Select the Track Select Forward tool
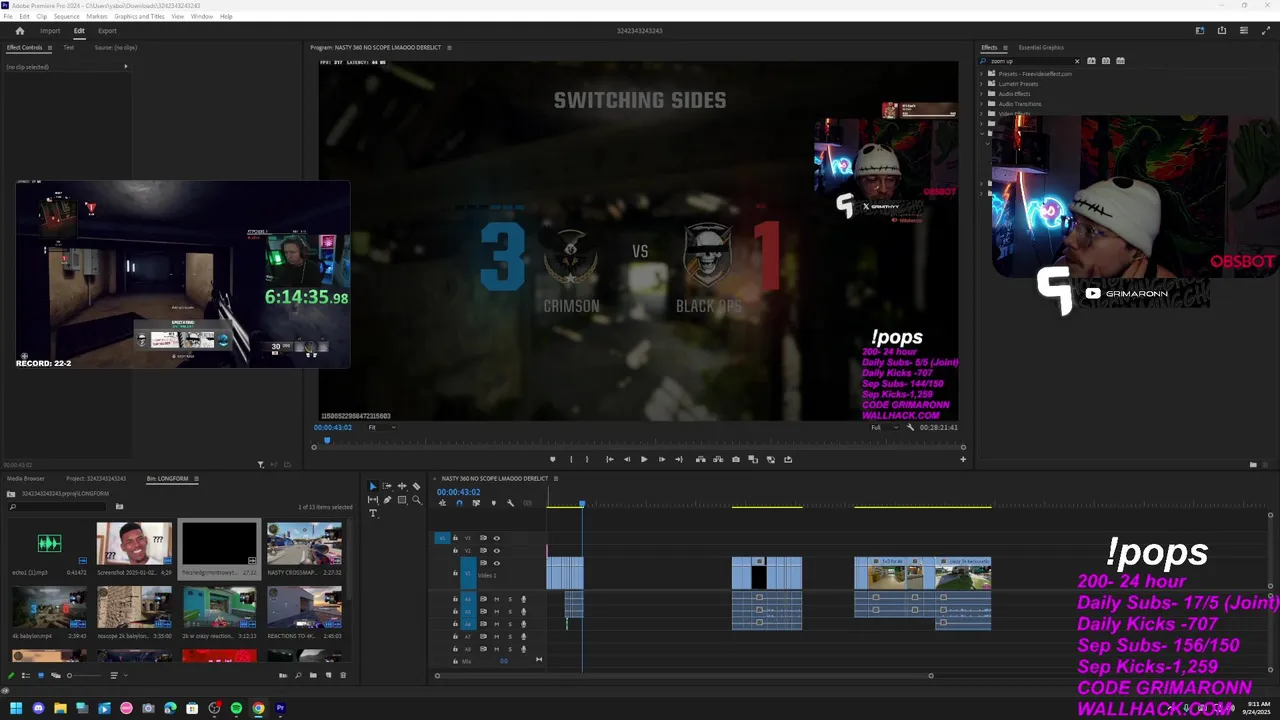The height and width of the screenshot is (720, 1280). click(387, 486)
